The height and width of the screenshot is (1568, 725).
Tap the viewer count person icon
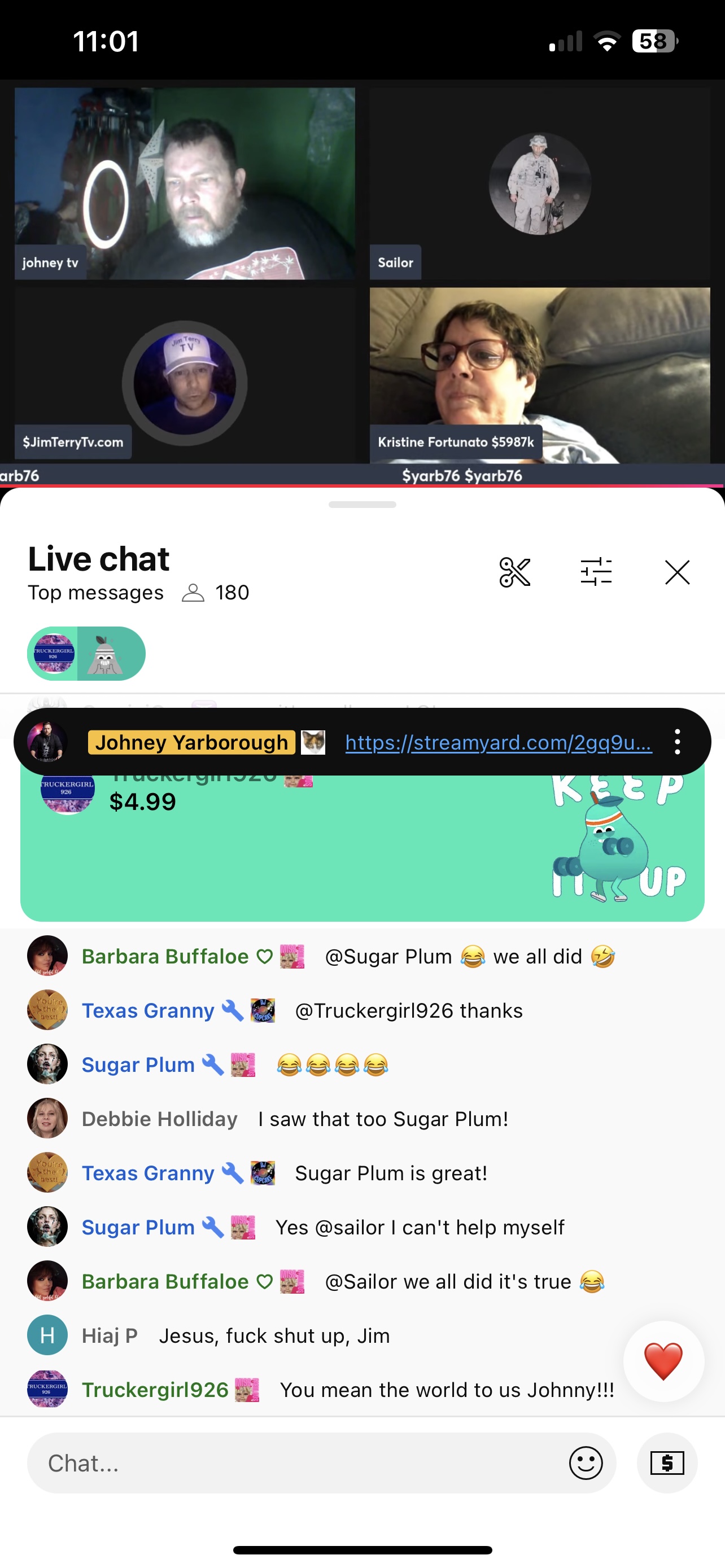pyautogui.click(x=193, y=593)
